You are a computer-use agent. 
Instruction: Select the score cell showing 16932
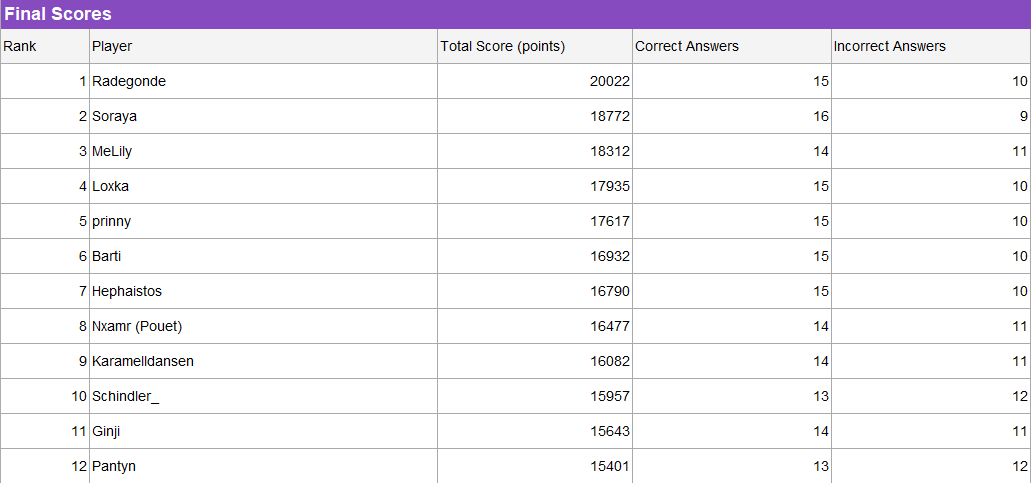click(535, 256)
